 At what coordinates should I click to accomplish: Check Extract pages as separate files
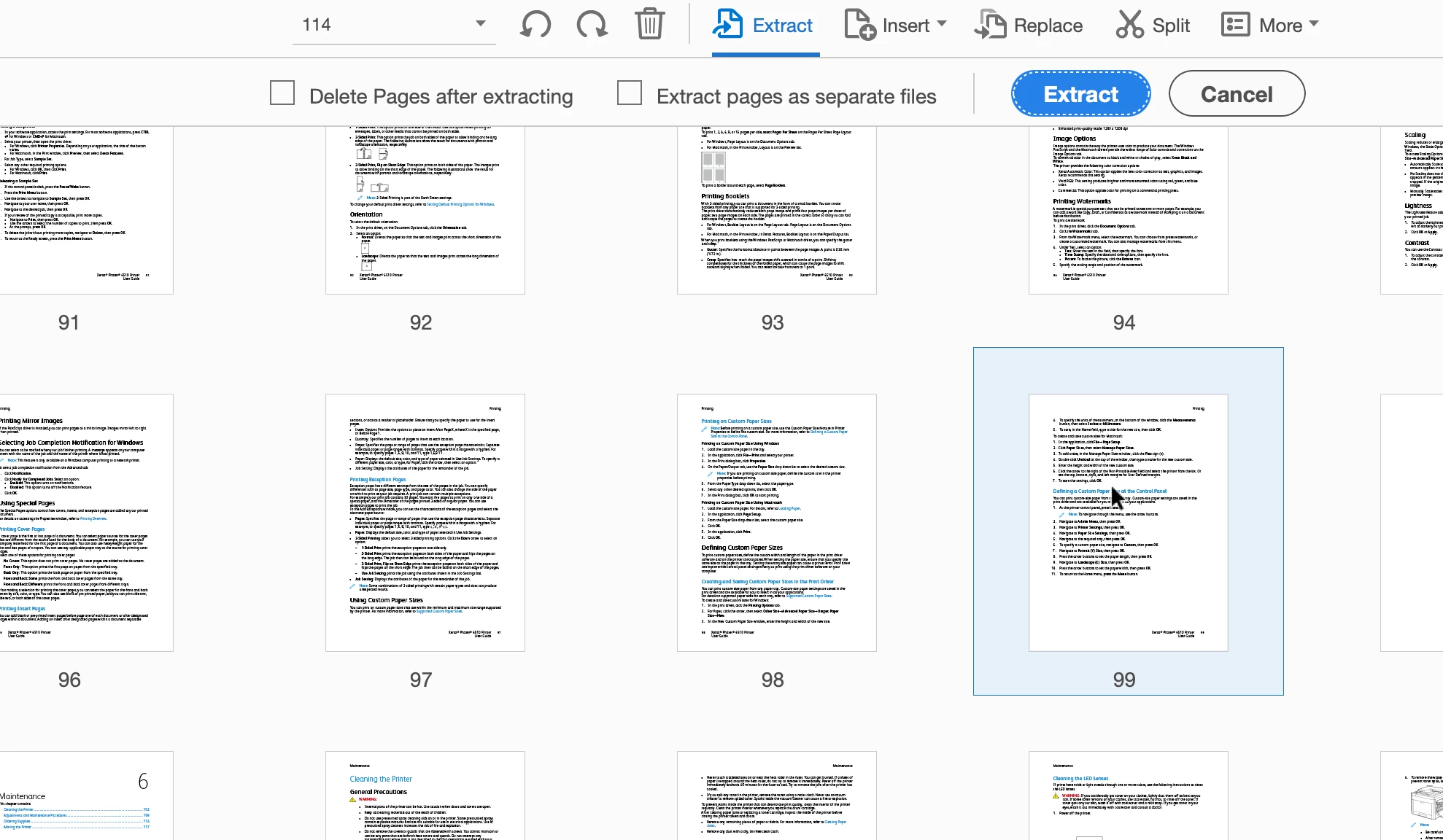coord(630,93)
